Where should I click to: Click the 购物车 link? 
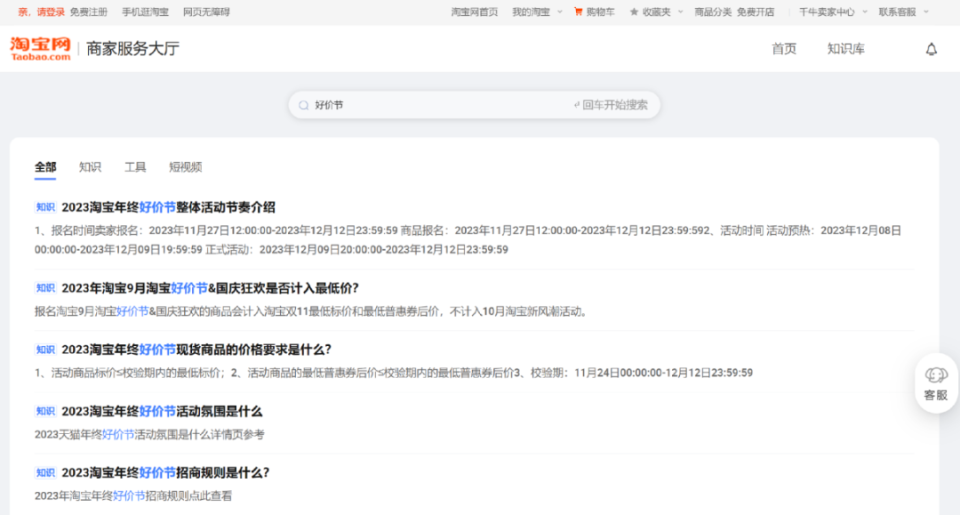pyautogui.click(x=600, y=12)
